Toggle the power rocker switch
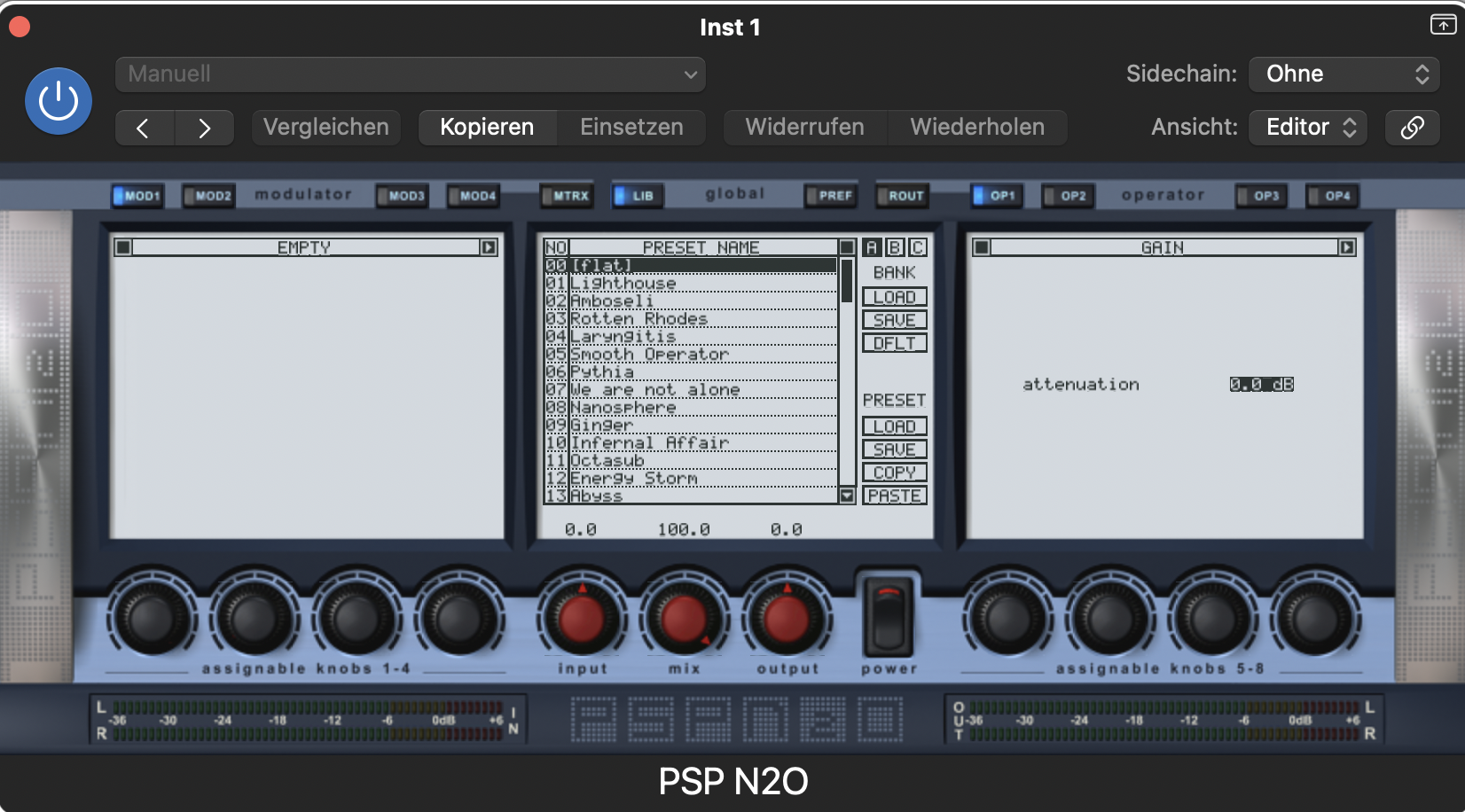The height and width of the screenshot is (812, 1465). [x=888, y=616]
